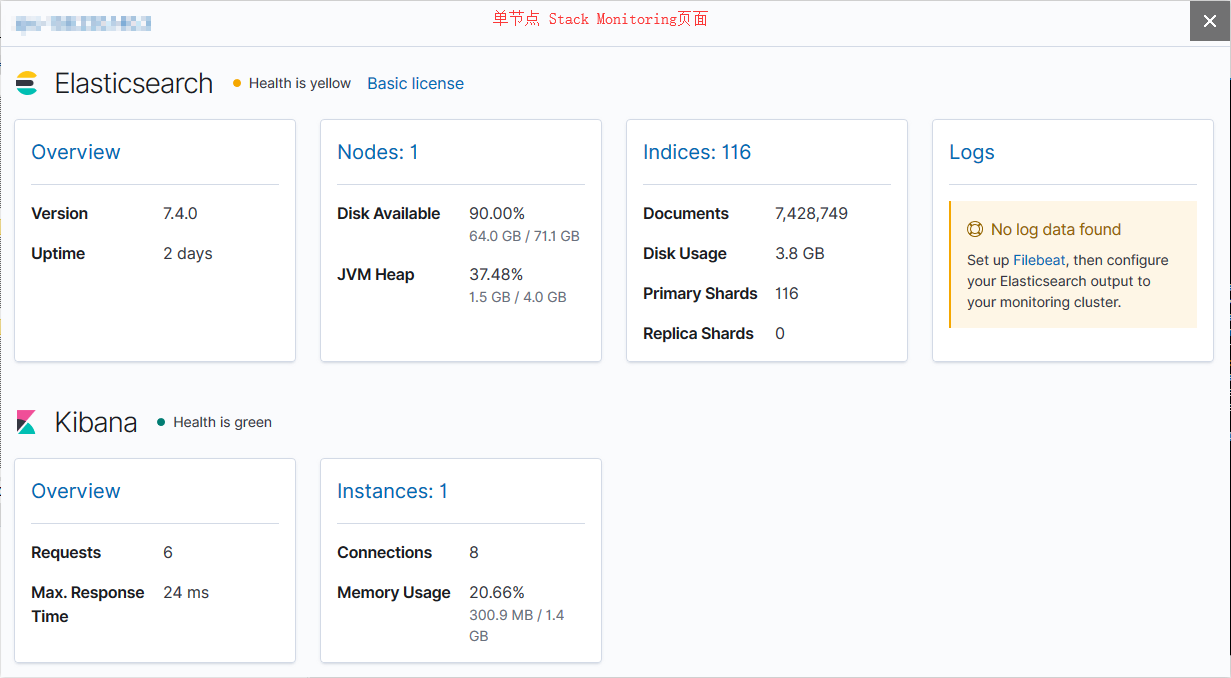Viewport: 1231px width, 678px height.
Task: Click the JVM Heap 37.48% value
Action: pos(495,274)
